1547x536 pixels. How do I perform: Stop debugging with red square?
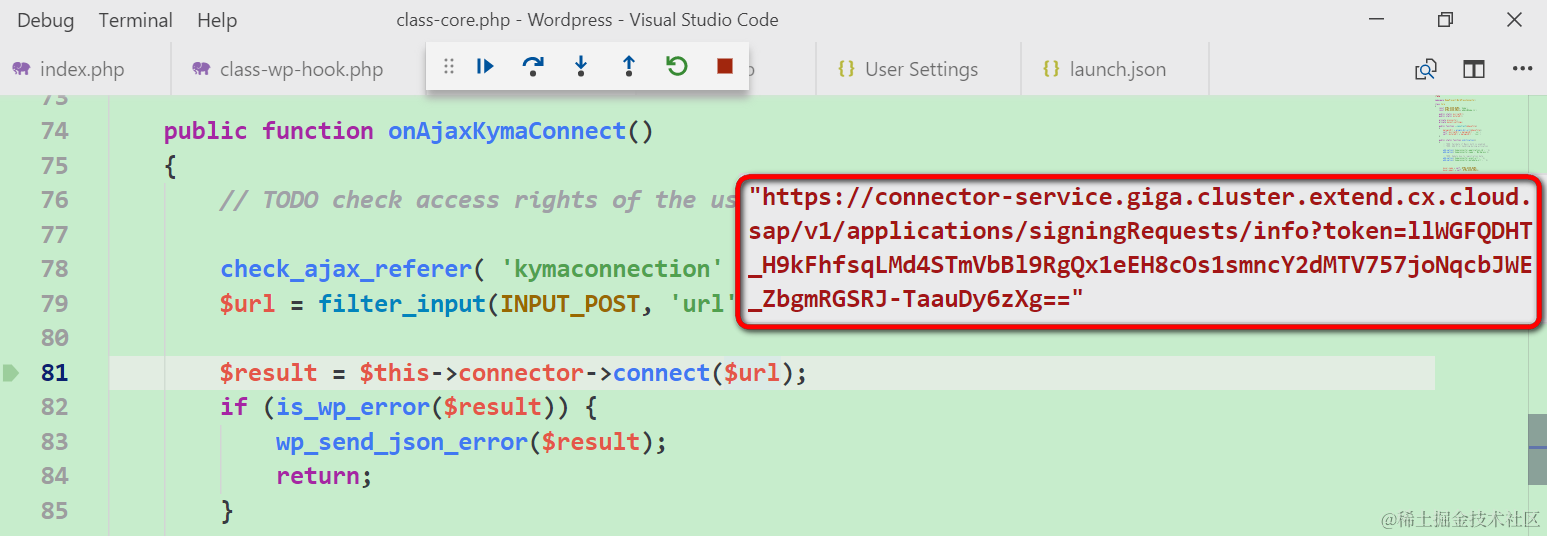coord(725,67)
